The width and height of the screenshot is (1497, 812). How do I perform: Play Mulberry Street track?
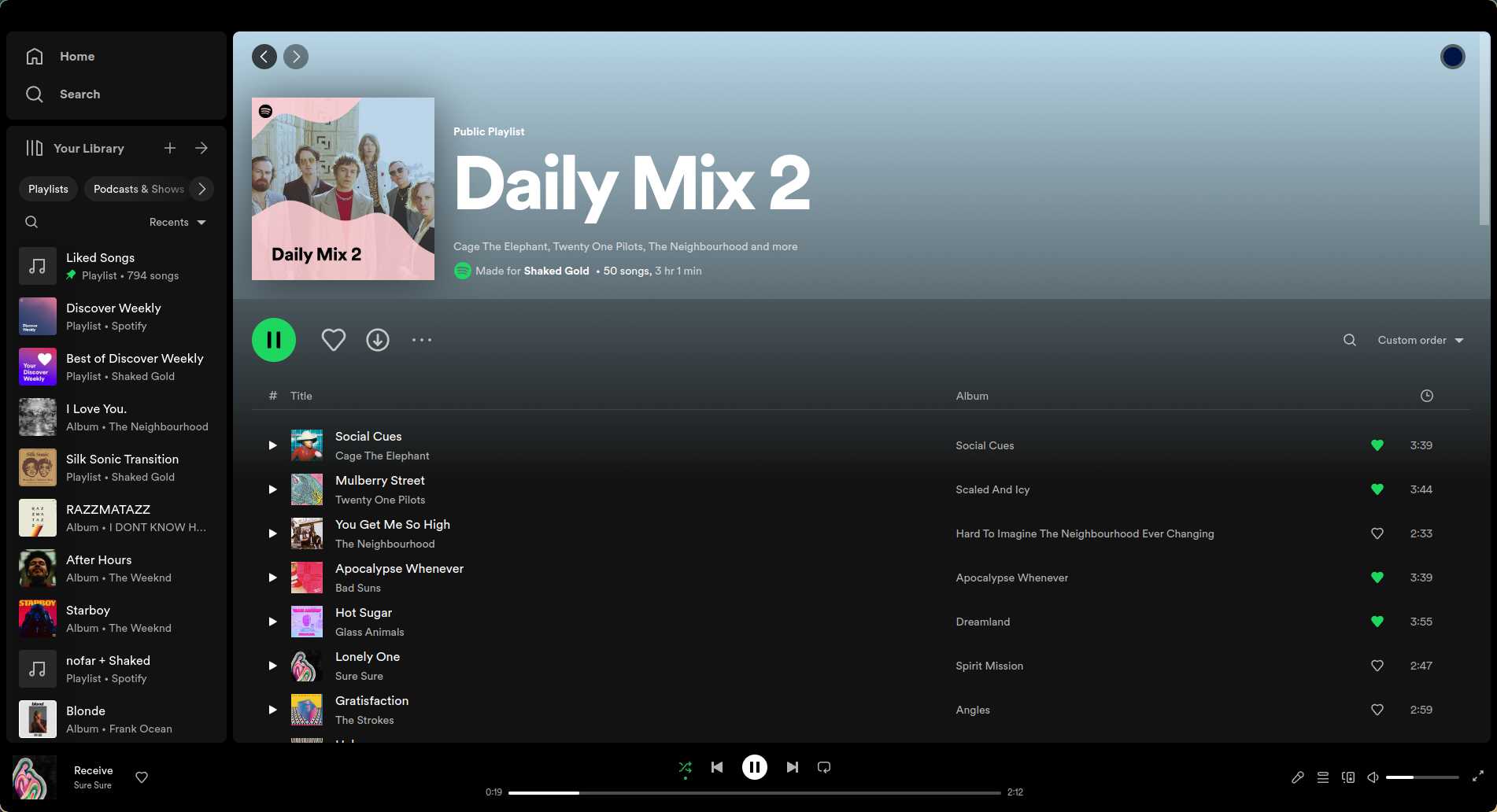[272, 489]
